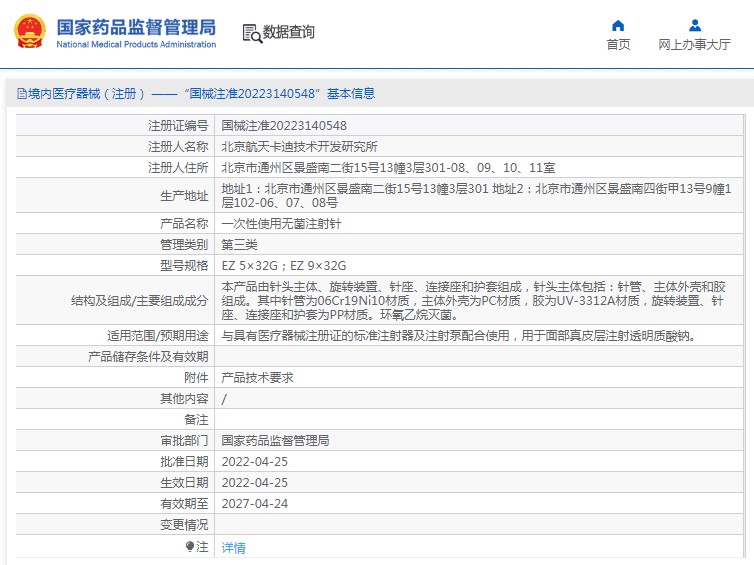Click the 结构及组成/主要组成成分 label
This screenshot has height=565, width=754.
coord(139,301)
